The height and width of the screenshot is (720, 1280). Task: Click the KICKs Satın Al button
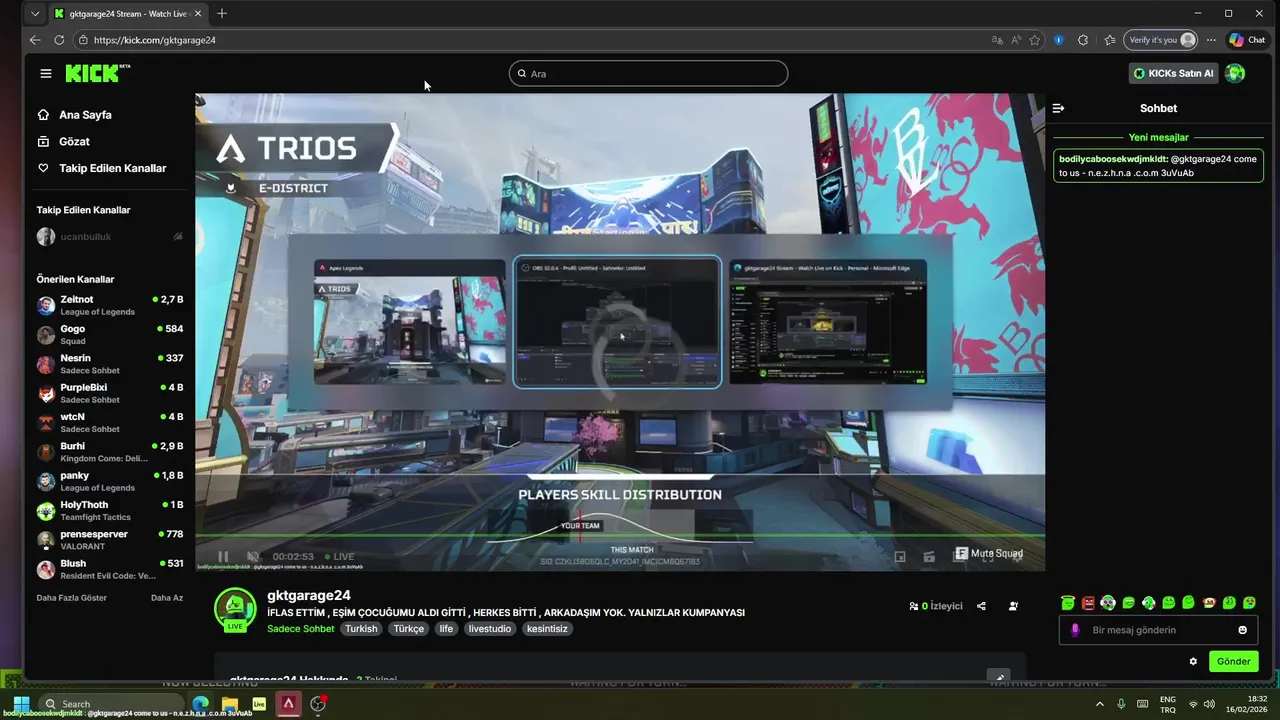tap(1173, 73)
